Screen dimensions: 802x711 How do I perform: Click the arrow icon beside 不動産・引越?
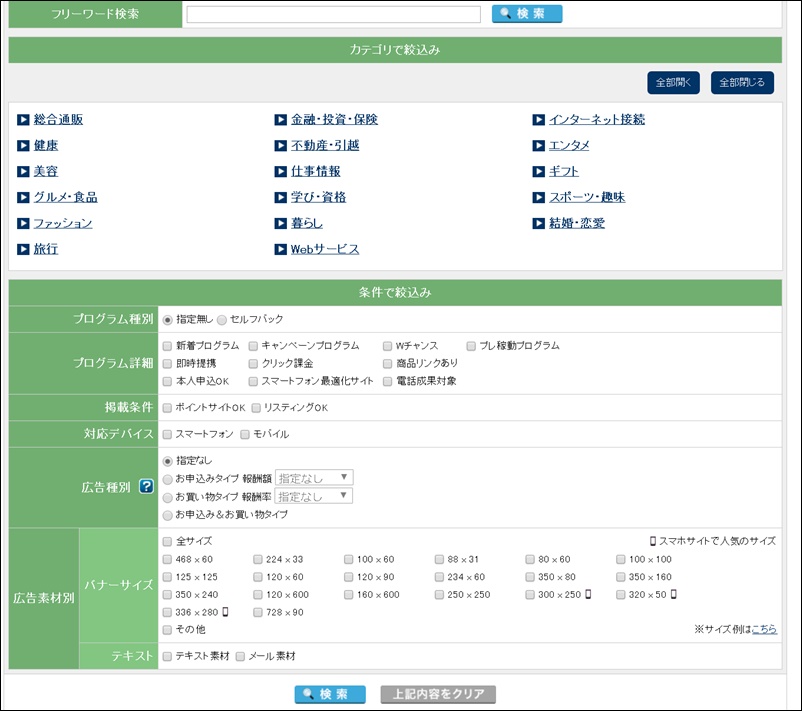[280, 146]
